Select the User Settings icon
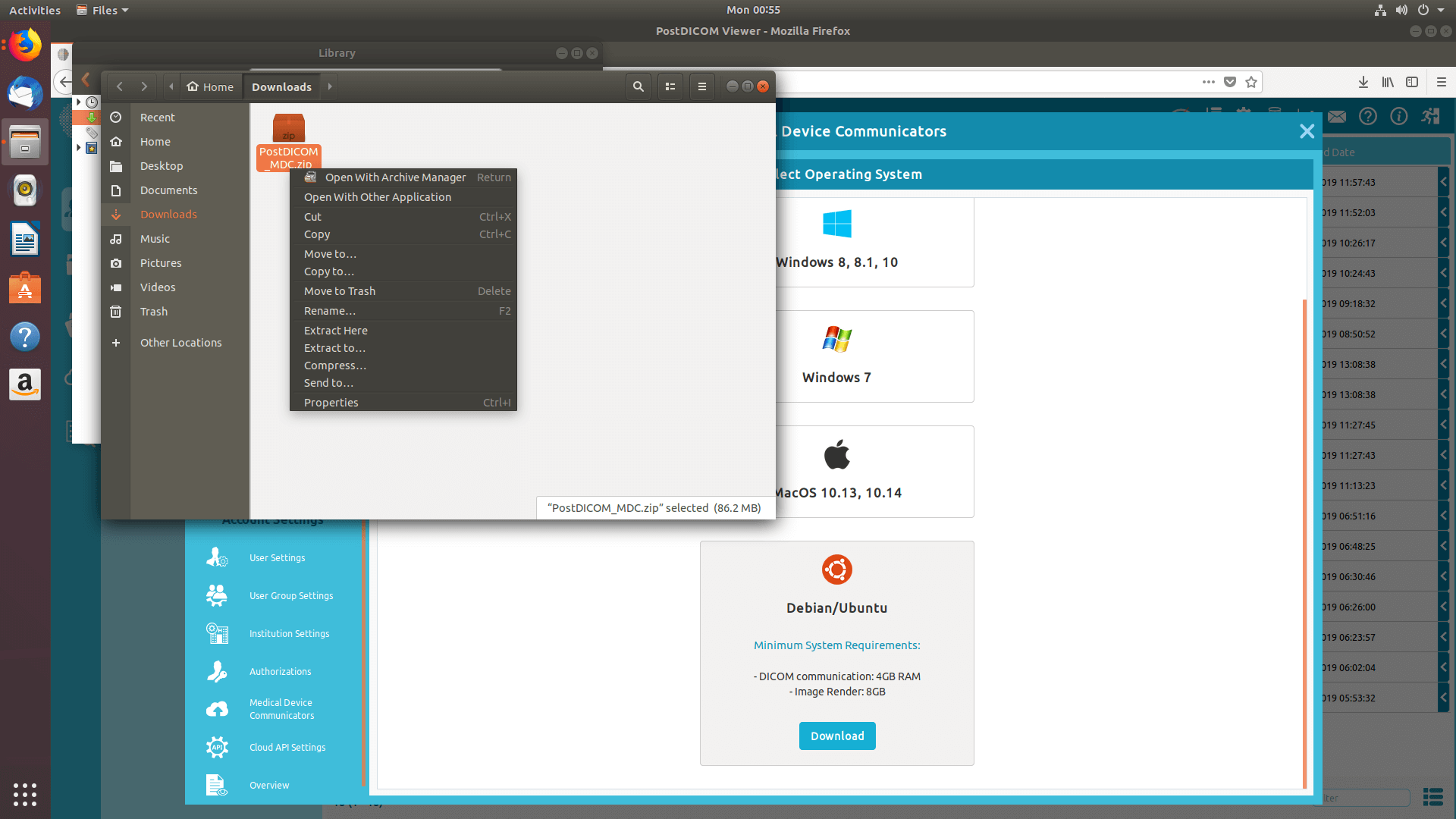This screenshot has width=1456, height=819. tap(218, 557)
